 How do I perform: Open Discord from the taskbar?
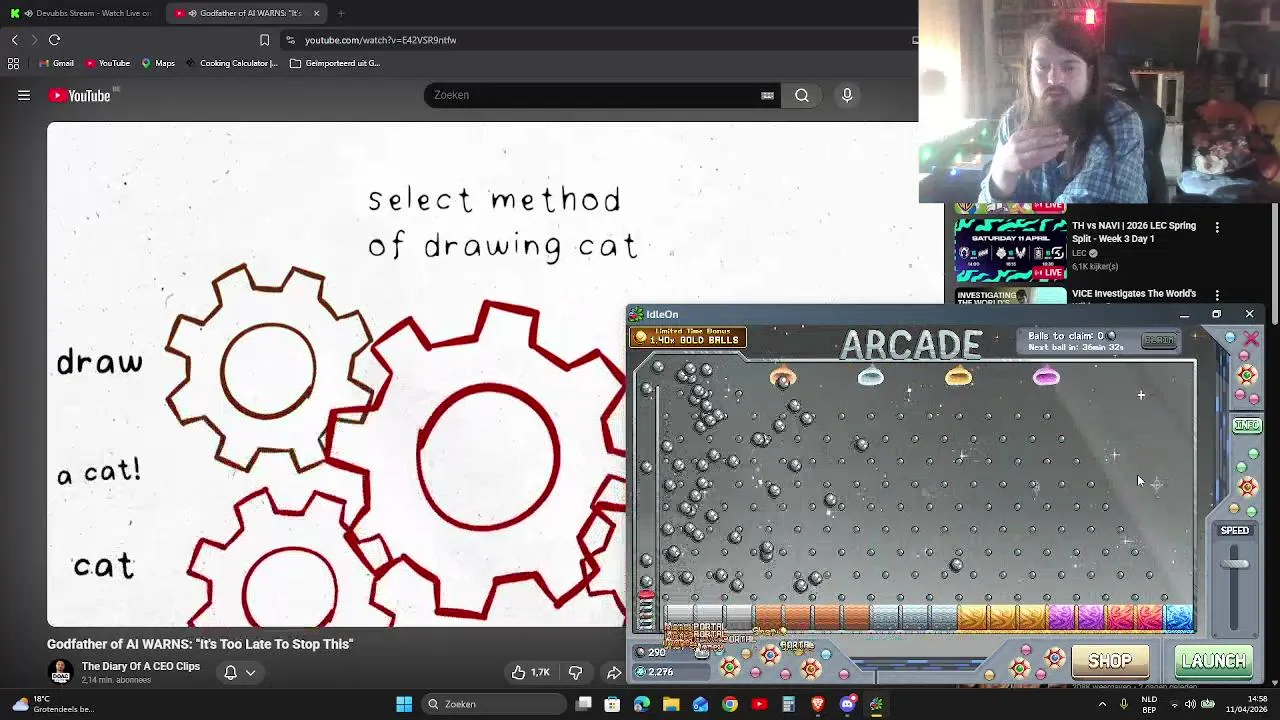[x=847, y=704]
